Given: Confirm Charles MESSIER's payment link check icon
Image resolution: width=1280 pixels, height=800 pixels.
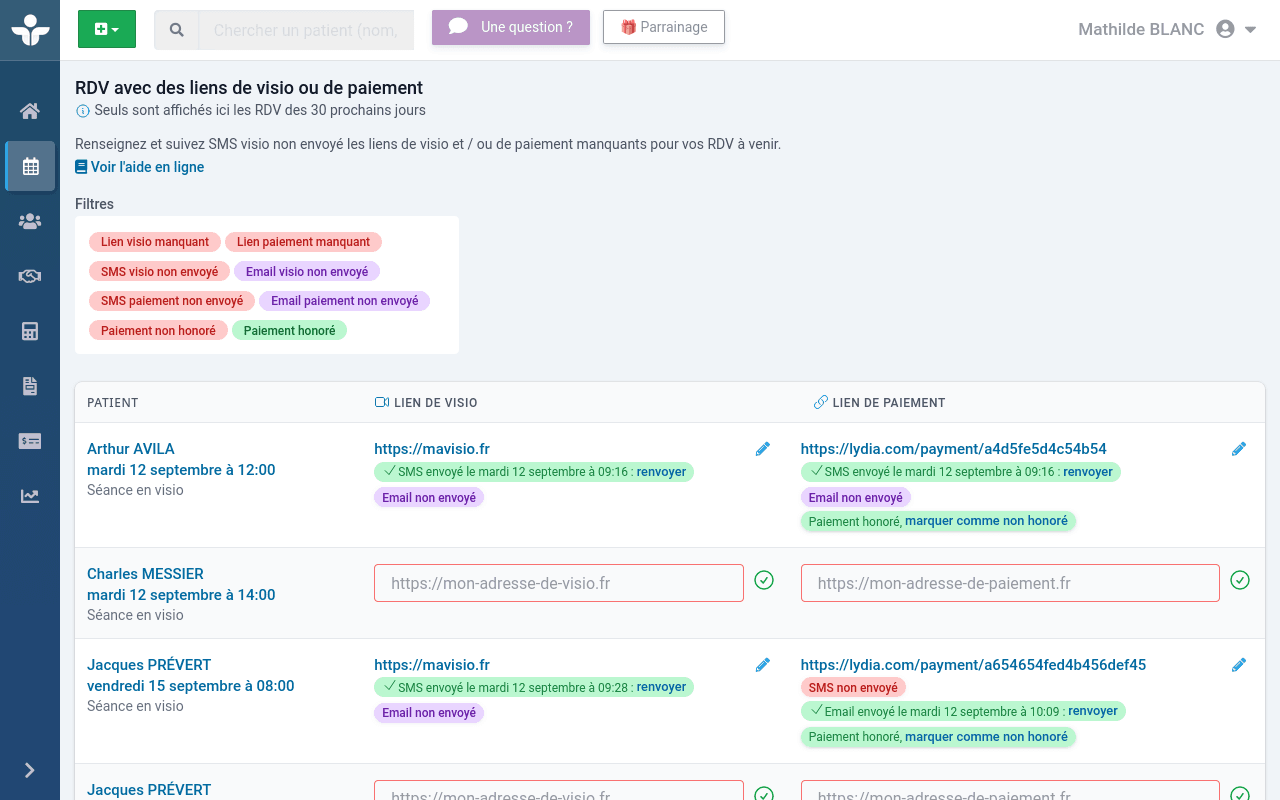Looking at the screenshot, I should [1240, 580].
